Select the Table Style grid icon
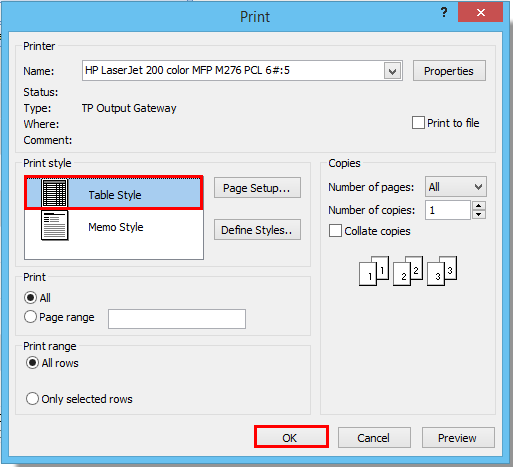The image size is (513, 467). tap(55, 193)
